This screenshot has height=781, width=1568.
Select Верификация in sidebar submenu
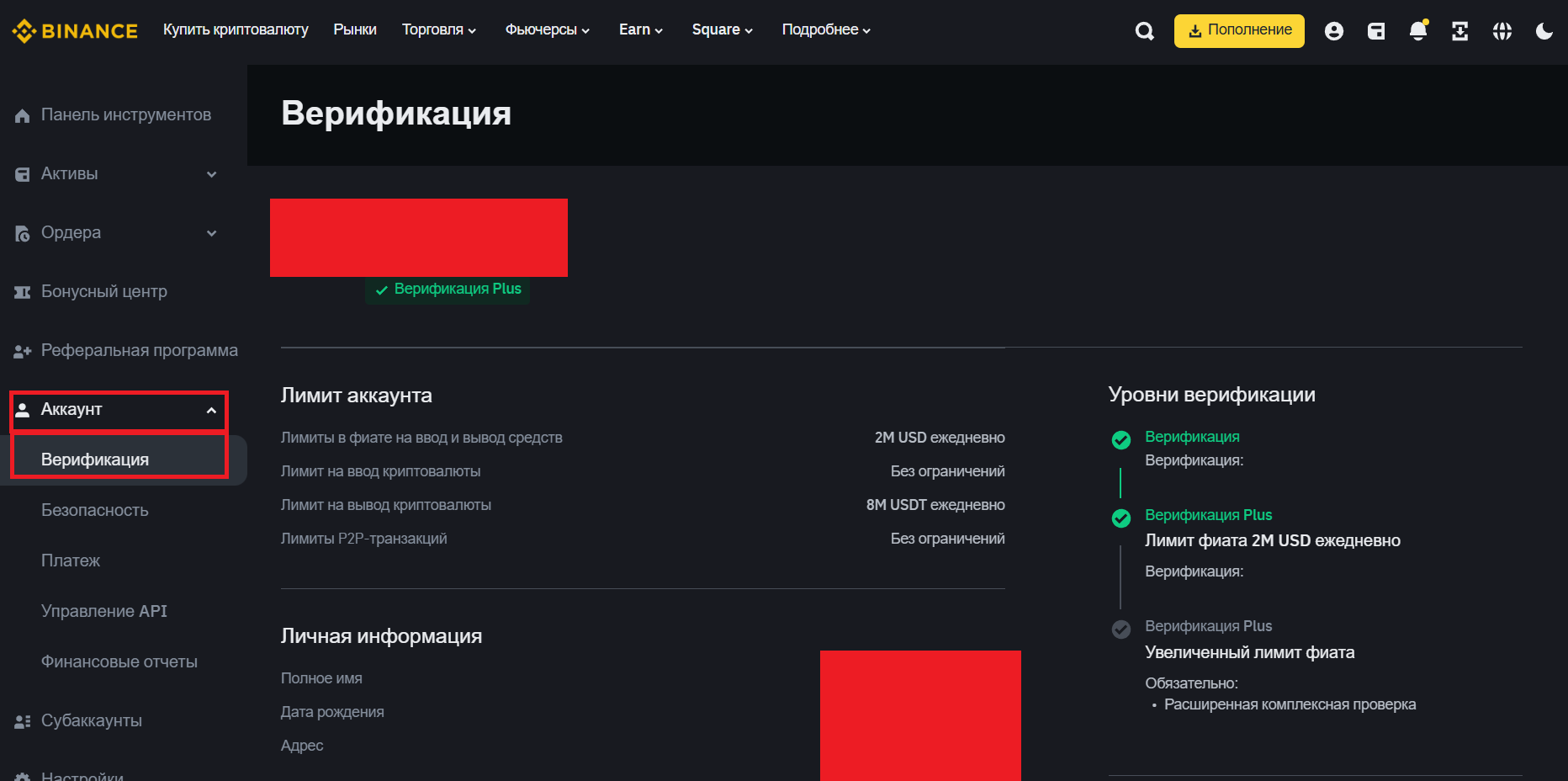[95, 460]
